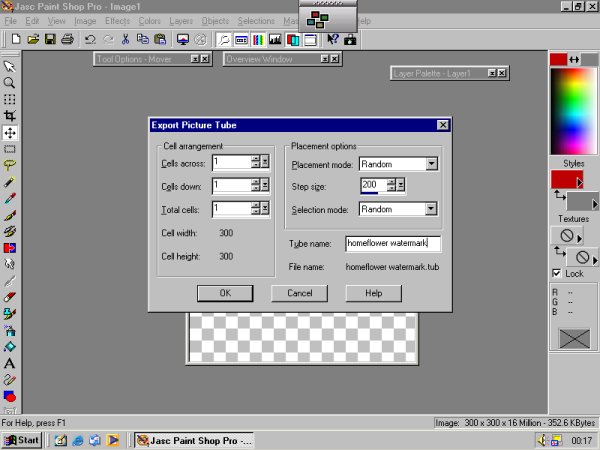Select the Zoom magnifier tool
600x450 pixels.
tap(10, 83)
